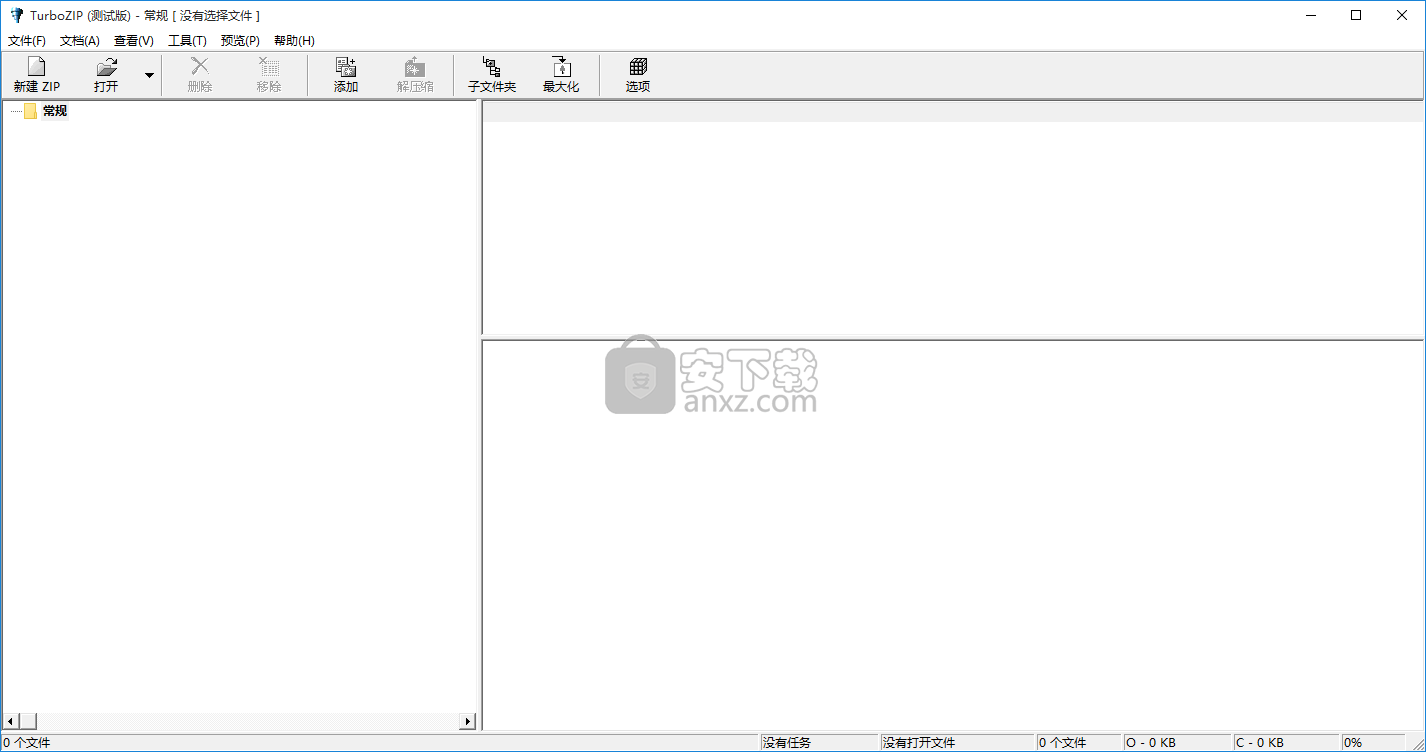Expand the dropdown arrow beside 打开
The height and width of the screenshot is (752, 1426).
click(149, 75)
